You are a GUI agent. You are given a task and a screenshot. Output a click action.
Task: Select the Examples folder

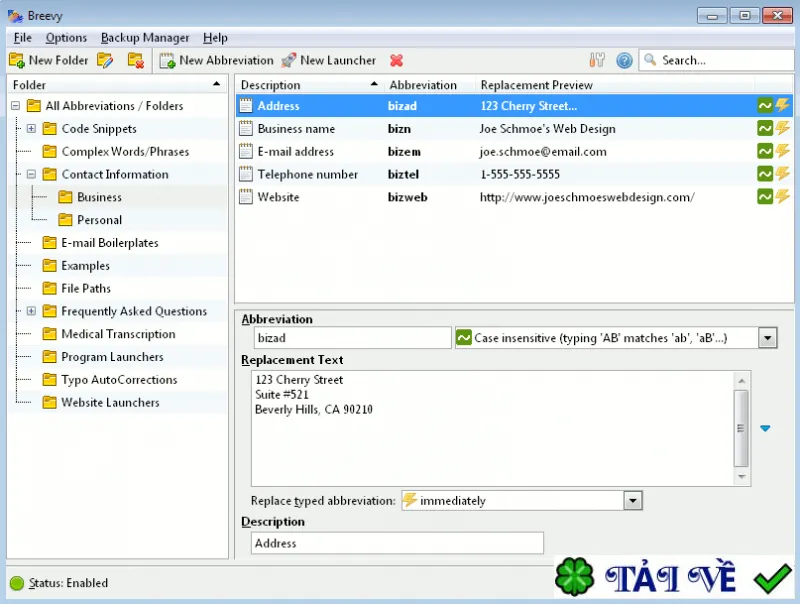click(x=85, y=266)
